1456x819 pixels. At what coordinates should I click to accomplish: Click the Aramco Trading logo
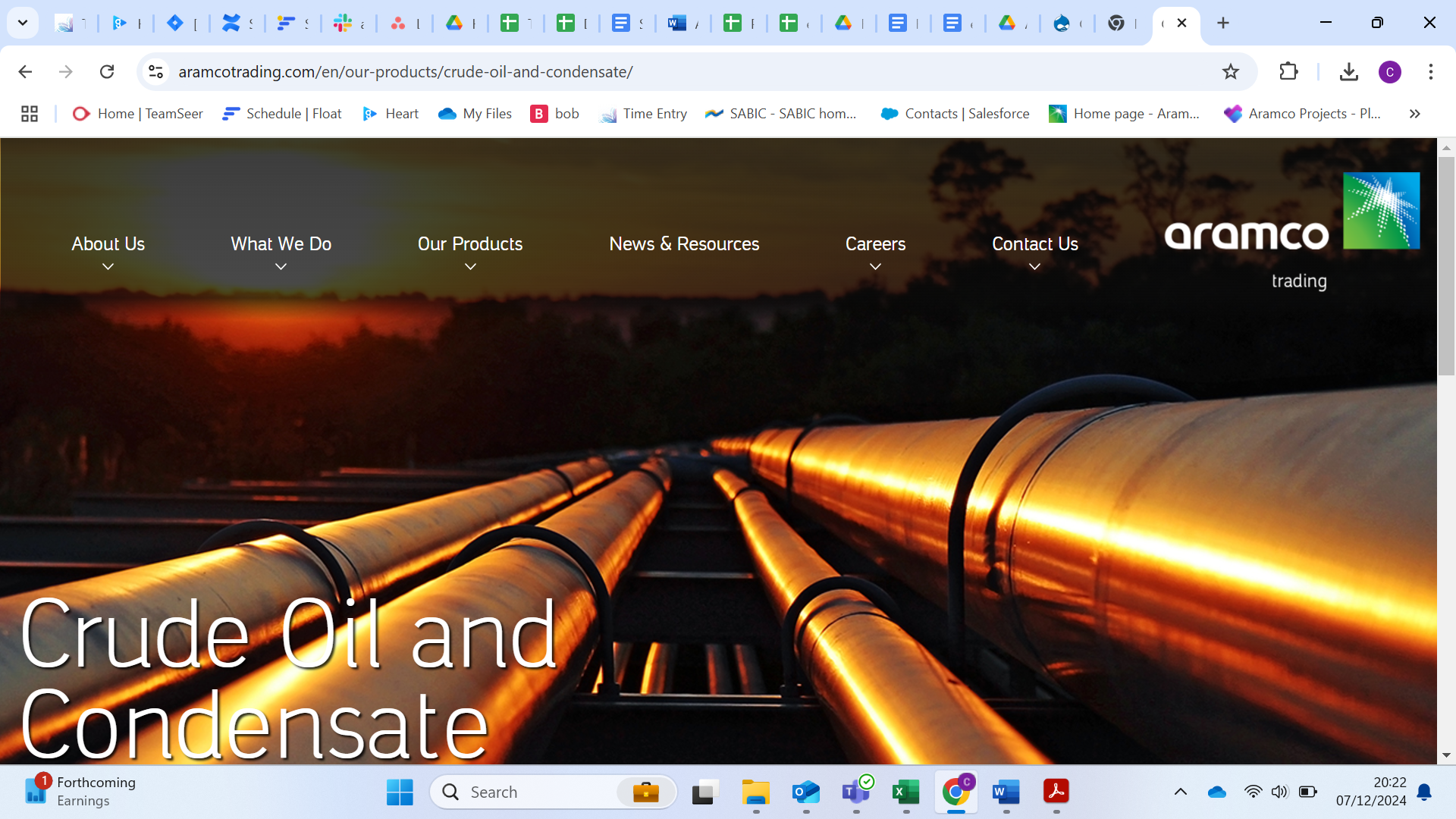coord(1291,231)
